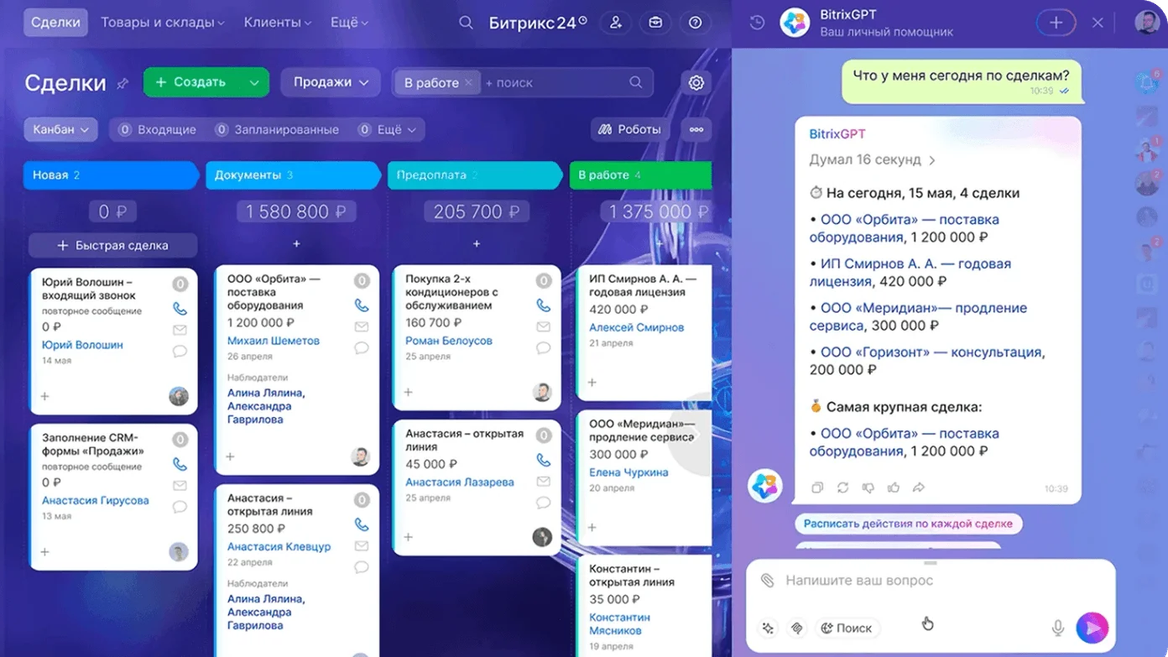Open ИП Смирнов А. А. link in chat
The width and height of the screenshot is (1168, 657).
[x=910, y=273]
